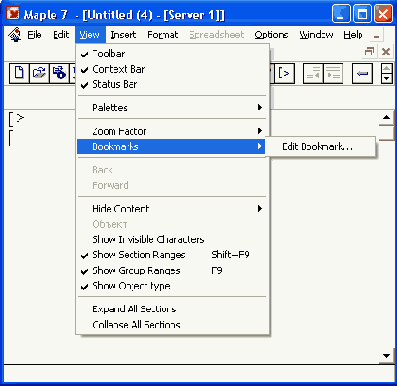Click the lower arrow of toolbar stepper
Image resolution: width=397 pixels, height=386 pixels.
pos(387,79)
